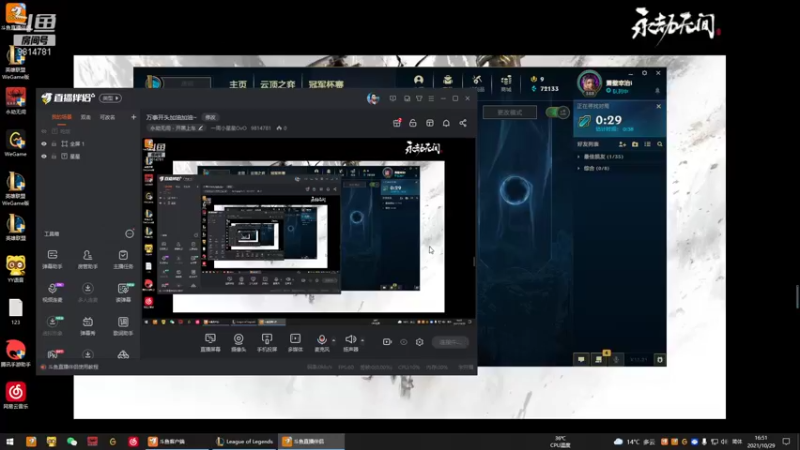The width and height of the screenshot is (800, 450).
Task: Add a new scene with the plus button
Action: (x=134, y=117)
